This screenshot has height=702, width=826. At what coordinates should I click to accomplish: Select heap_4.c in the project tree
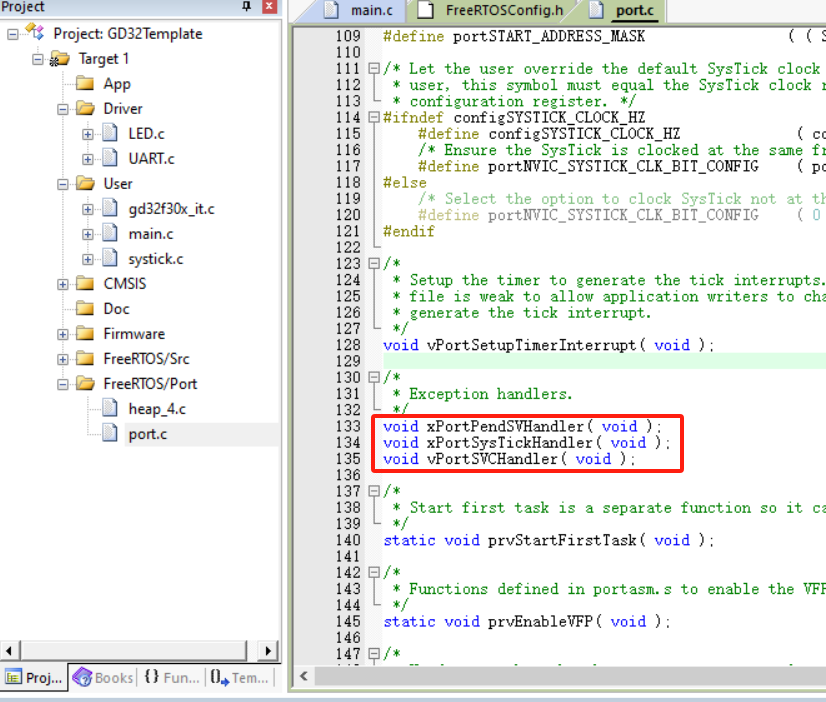(157, 409)
